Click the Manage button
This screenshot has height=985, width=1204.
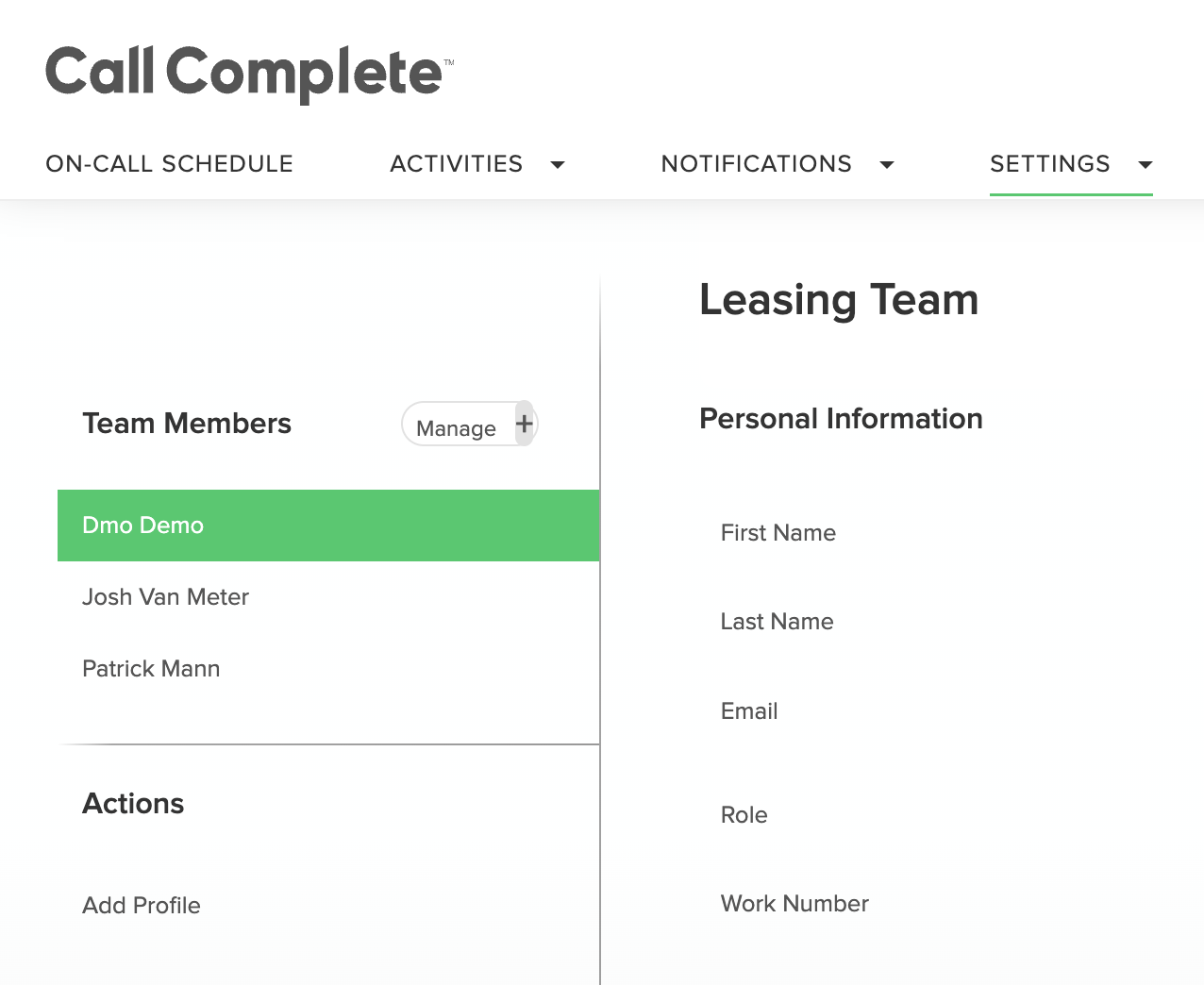(x=457, y=427)
